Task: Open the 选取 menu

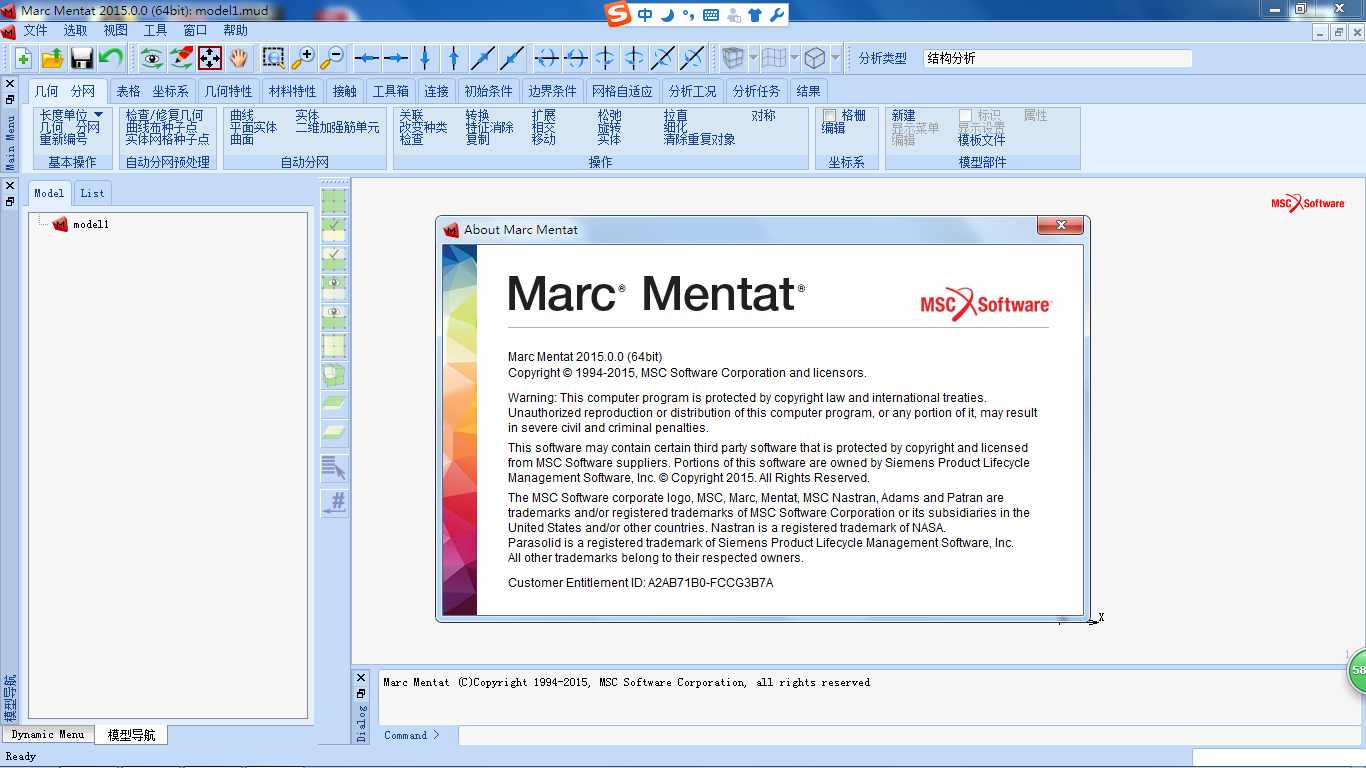Action: tap(75, 31)
